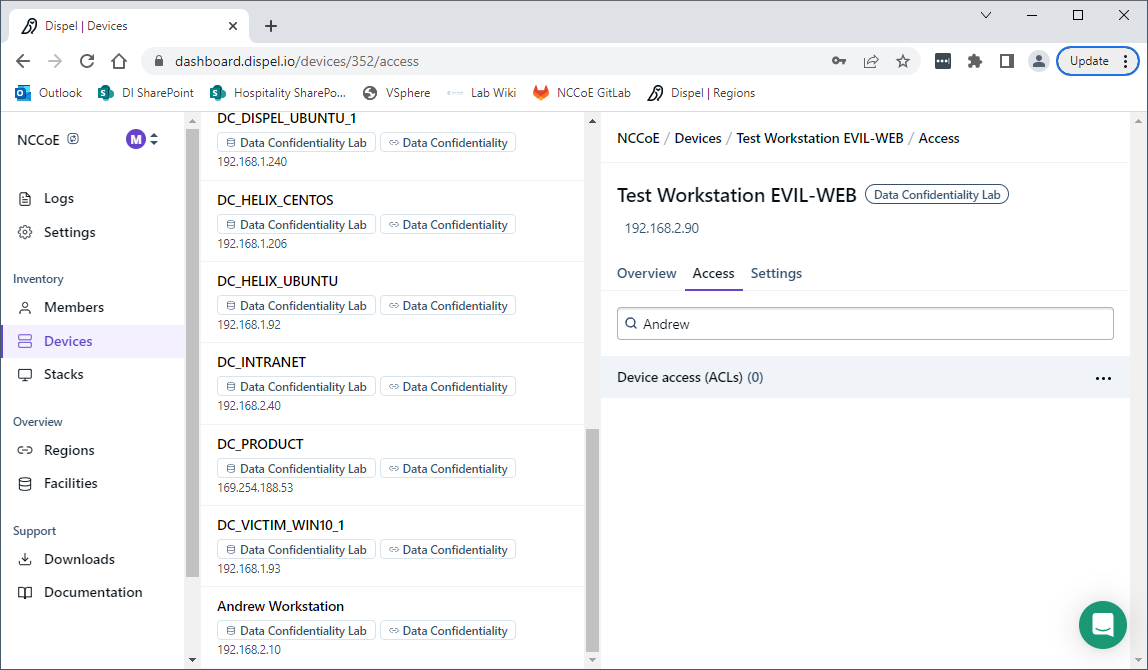
Task: Expand the account switcher next to M avatar
Action: (154, 140)
